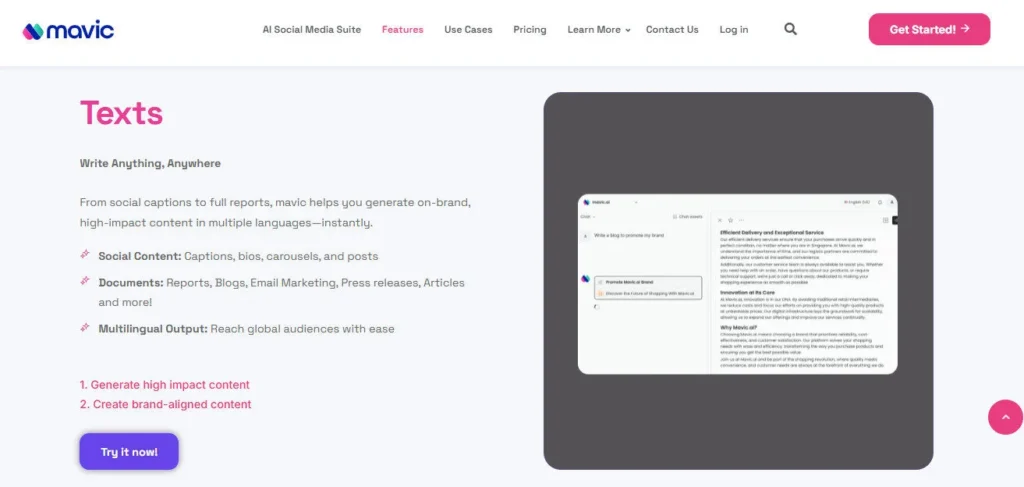Expand the Learn More dropdown menu
This screenshot has width=1024, height=487.
598,30
